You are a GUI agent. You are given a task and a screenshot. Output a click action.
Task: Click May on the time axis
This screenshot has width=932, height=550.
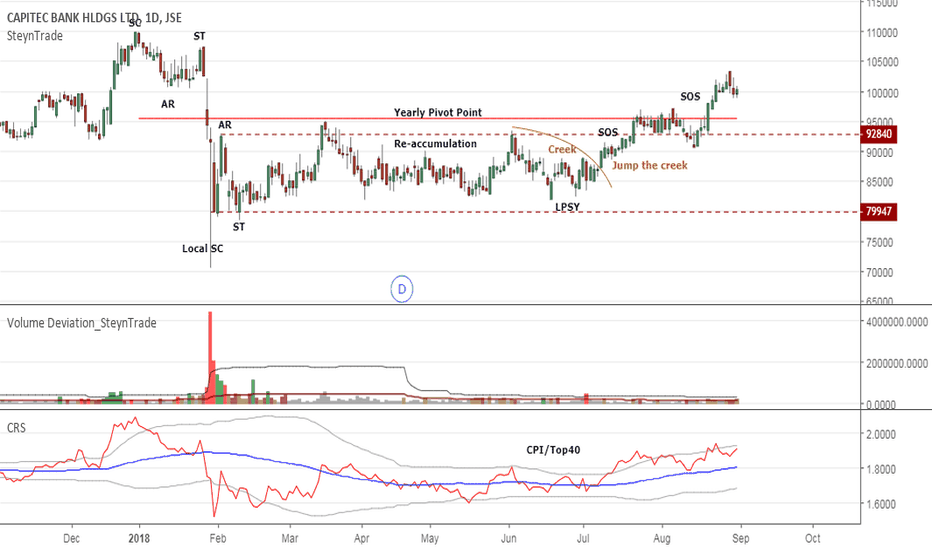tap(430, 538)
